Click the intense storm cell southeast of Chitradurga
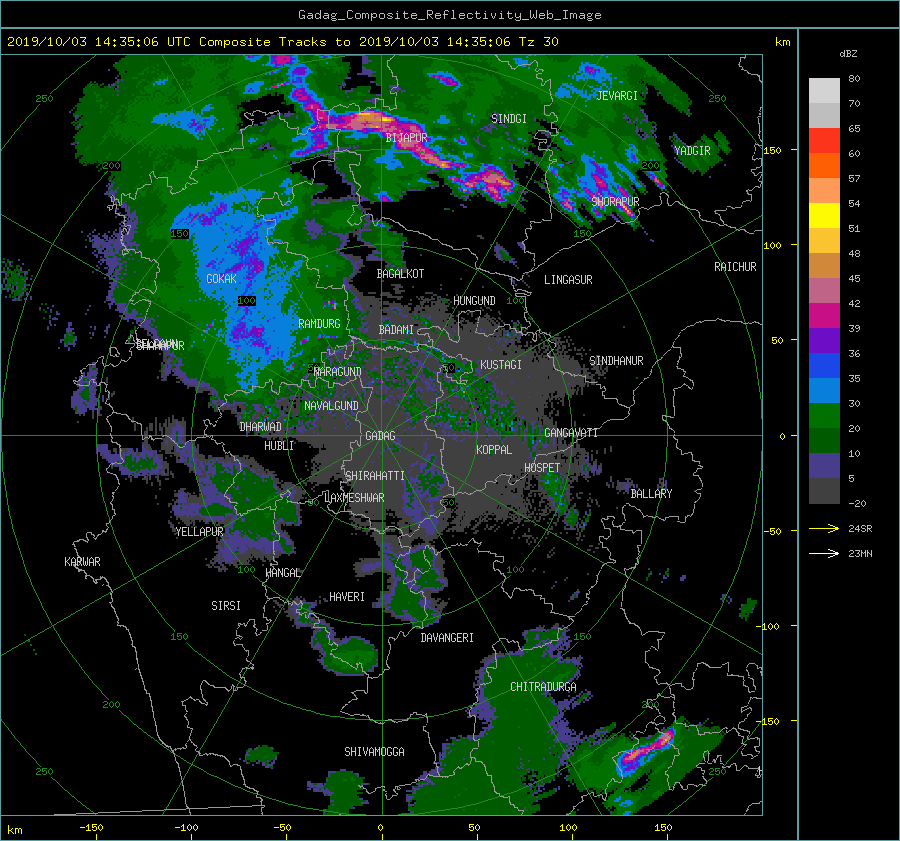 646,749
